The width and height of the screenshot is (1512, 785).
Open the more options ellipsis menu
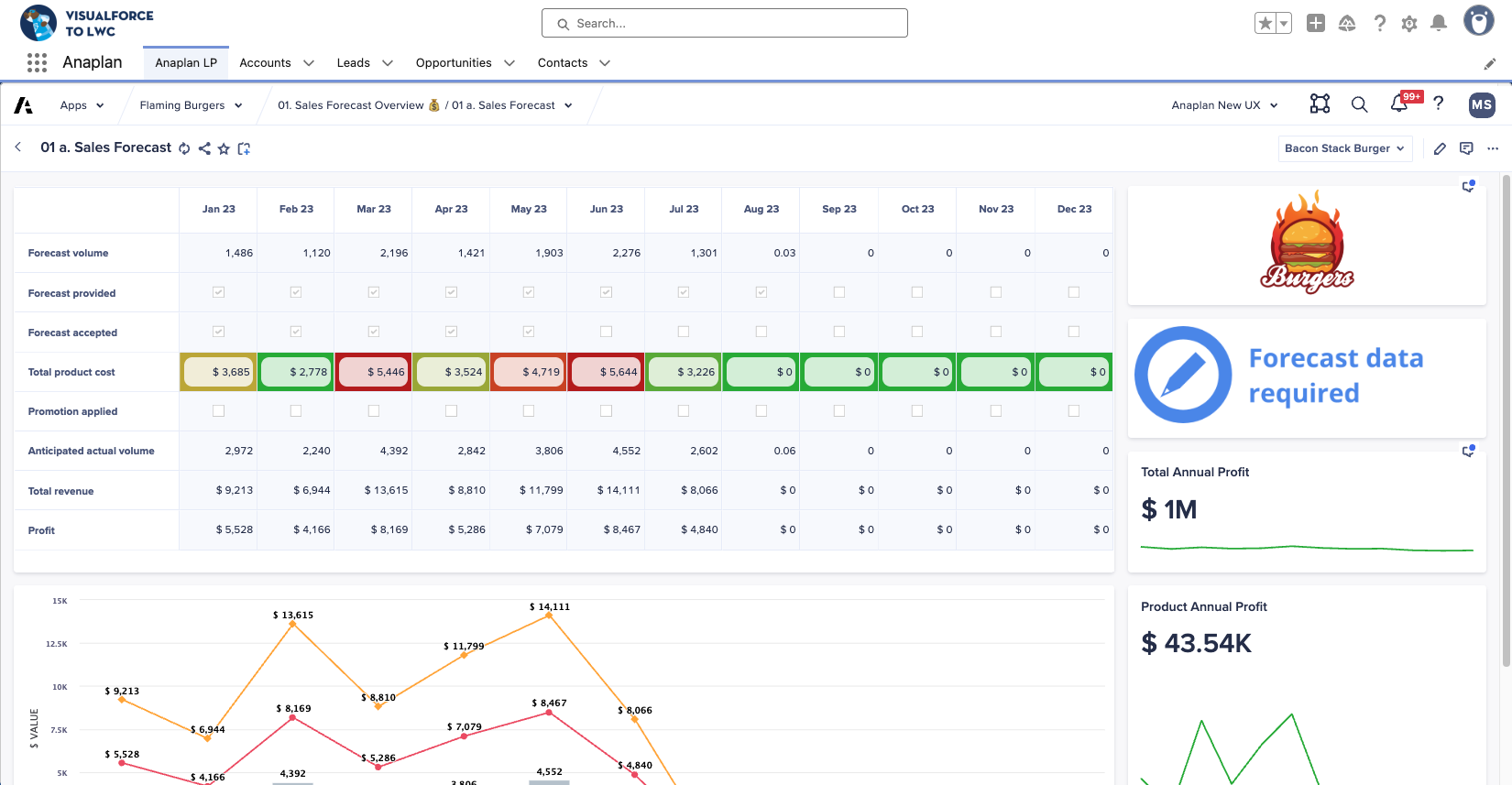click(x=1493, y=148)
